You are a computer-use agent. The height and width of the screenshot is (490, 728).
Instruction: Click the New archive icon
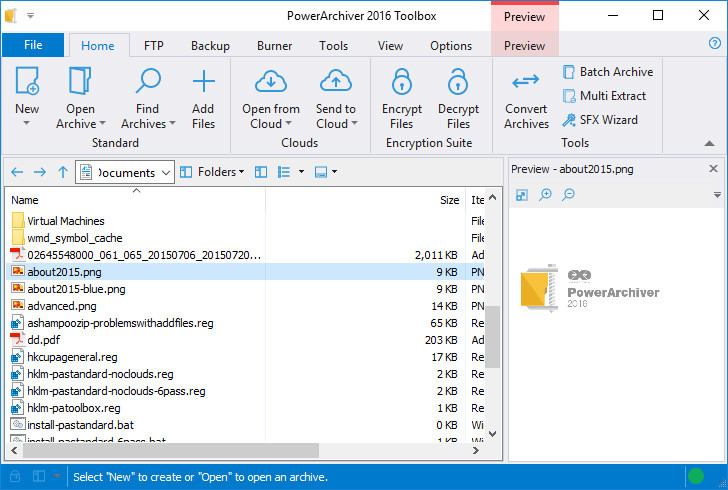tap(27, 81)
